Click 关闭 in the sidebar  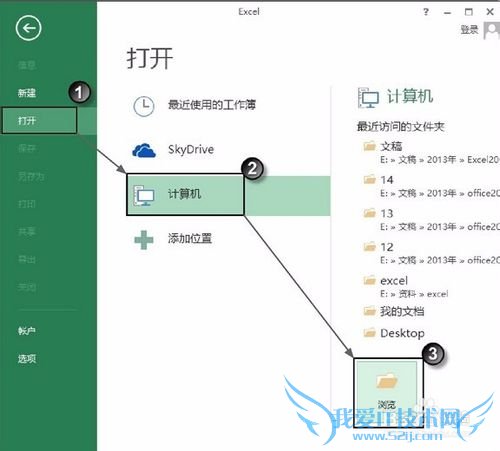(27, 287)
